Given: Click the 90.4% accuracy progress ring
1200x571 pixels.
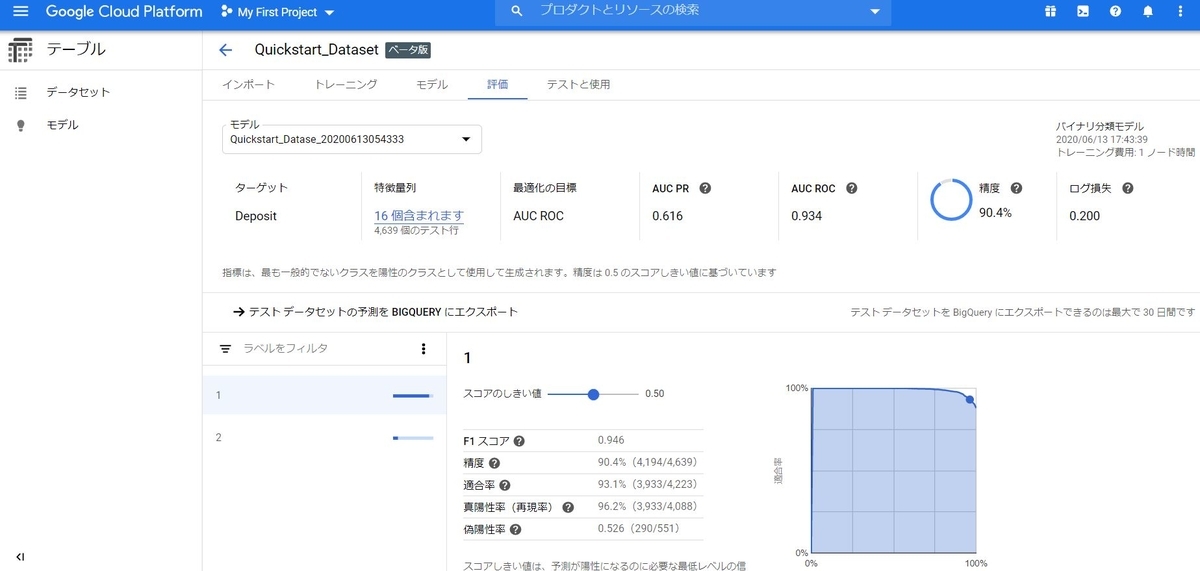Looking at the screenshot, I should (x=951, y=200).
